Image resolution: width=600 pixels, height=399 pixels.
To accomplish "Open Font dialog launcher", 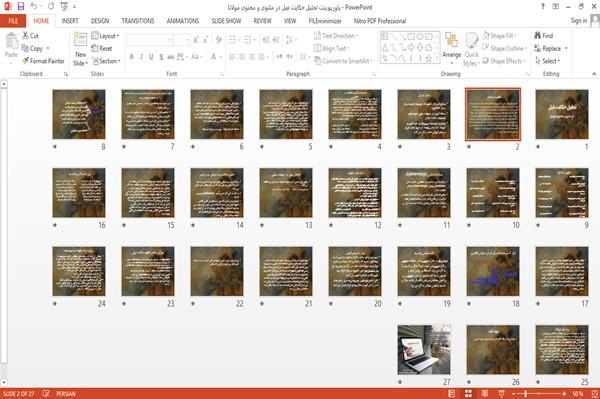I will [222, 74].
